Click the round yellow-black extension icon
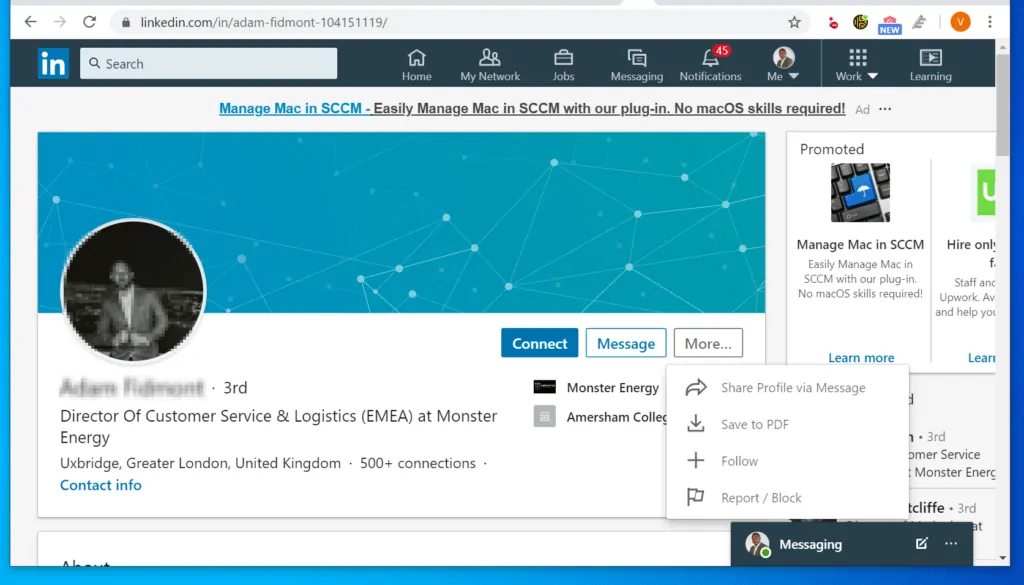The image size is (1024, 585). coord(861,22)
